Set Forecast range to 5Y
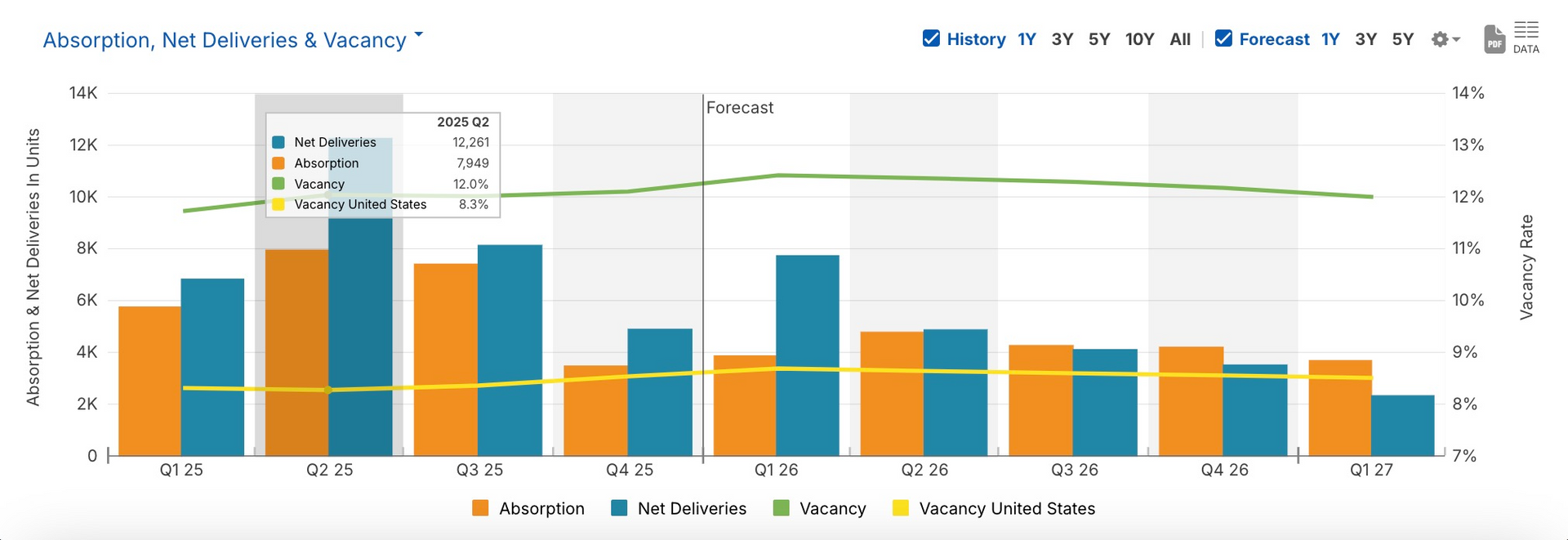Image resolution: width=1568 pixels, height=540 pixels. tap(1402, 39)
